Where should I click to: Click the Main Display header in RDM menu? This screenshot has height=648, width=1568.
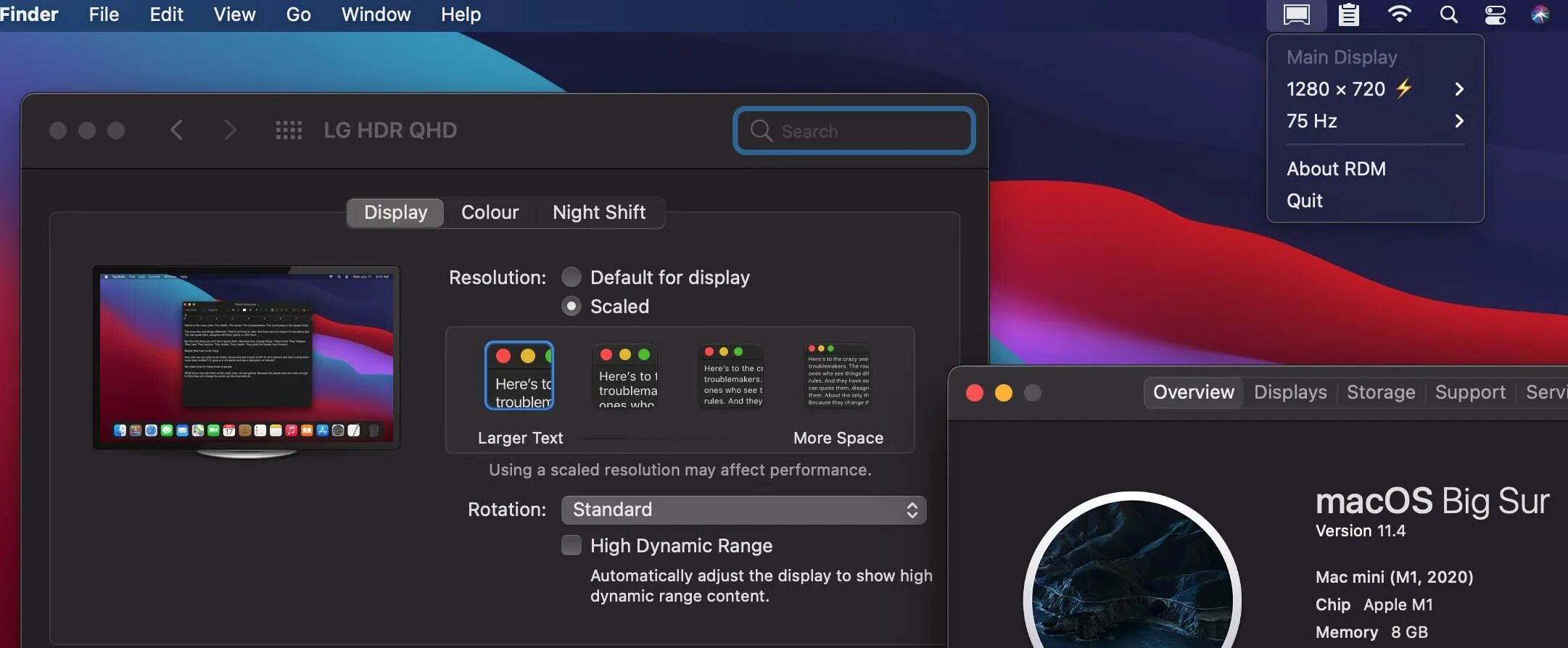point(1342,57)
